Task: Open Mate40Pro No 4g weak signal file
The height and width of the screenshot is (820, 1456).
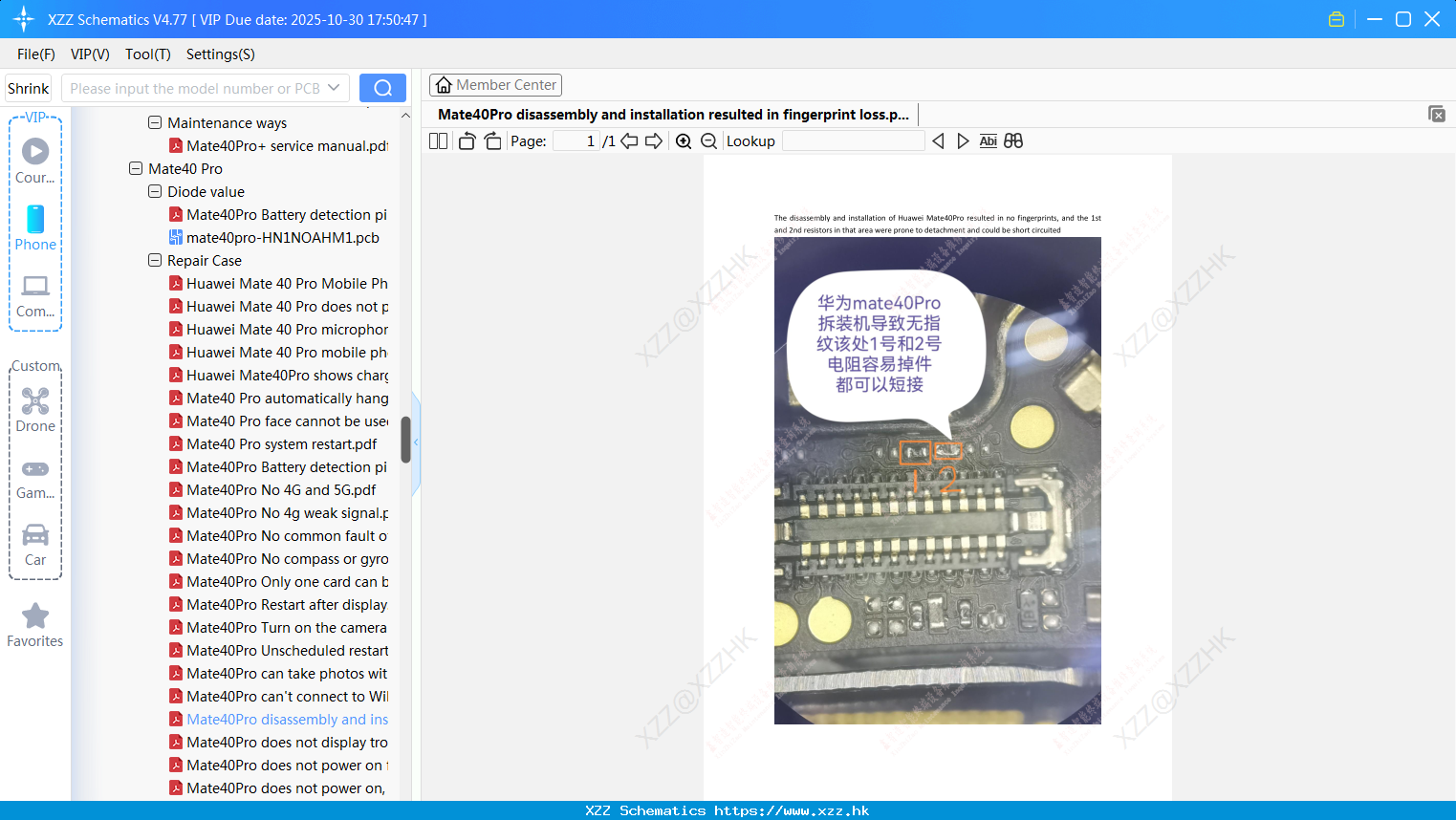Action: pos(278,512)
